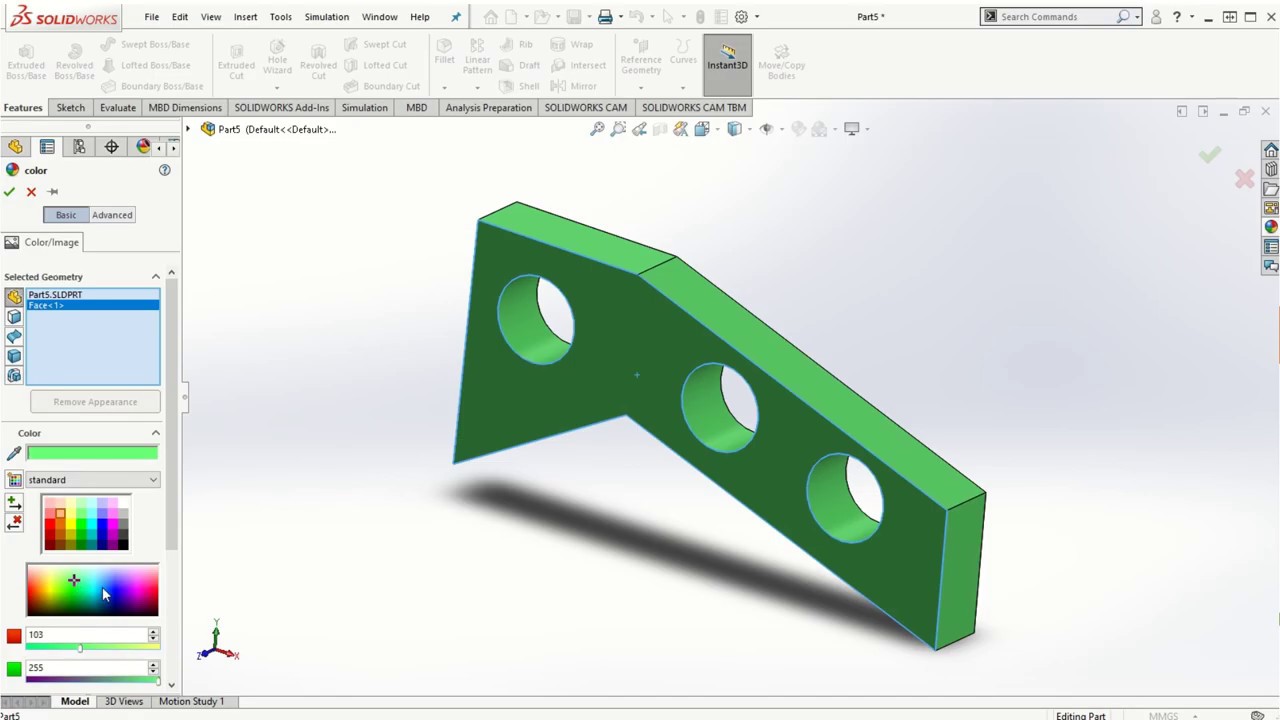Expand the Part5 flyout tree arrow
The image size is (1280, 720).
(187, 129)
